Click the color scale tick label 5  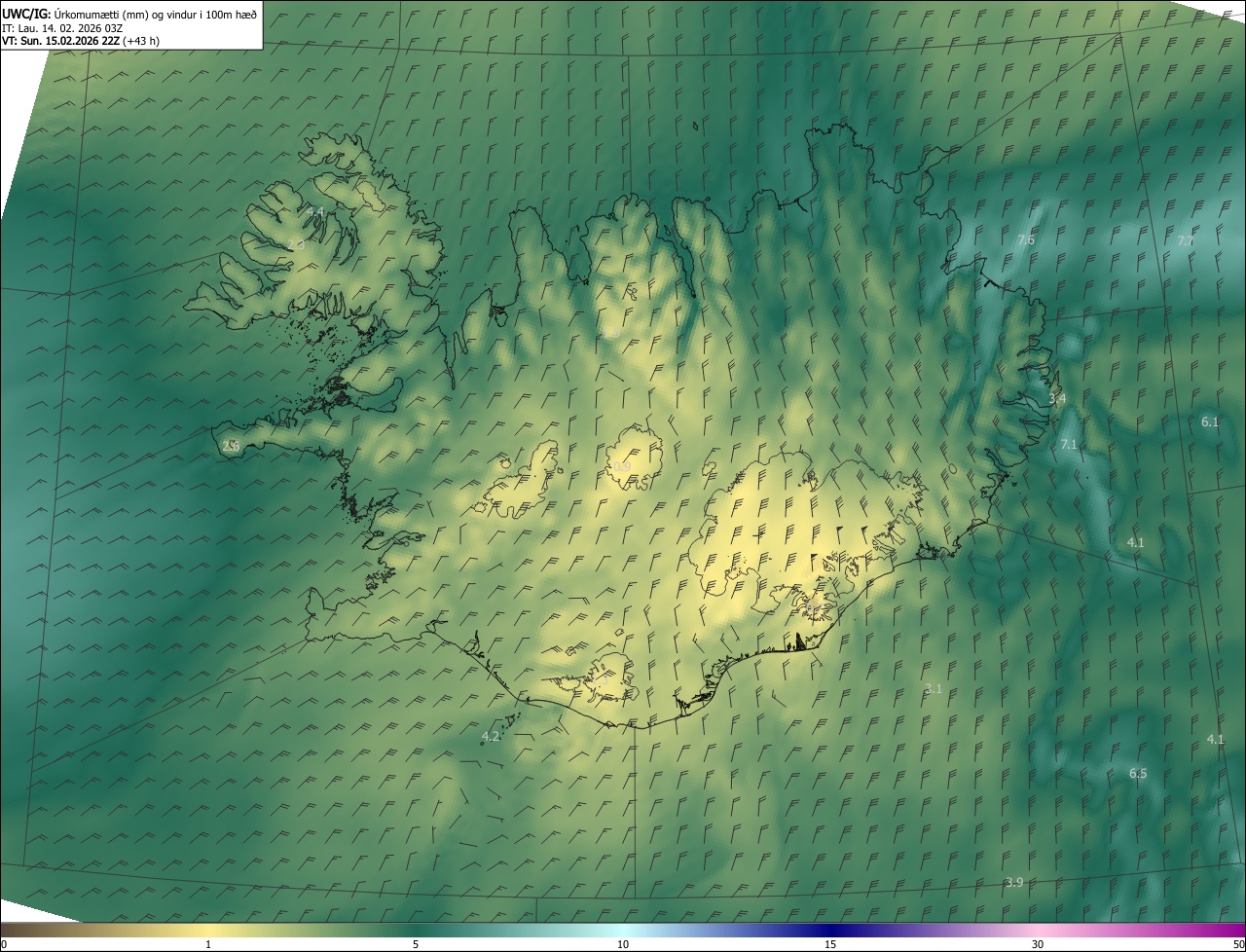(416, 945)
